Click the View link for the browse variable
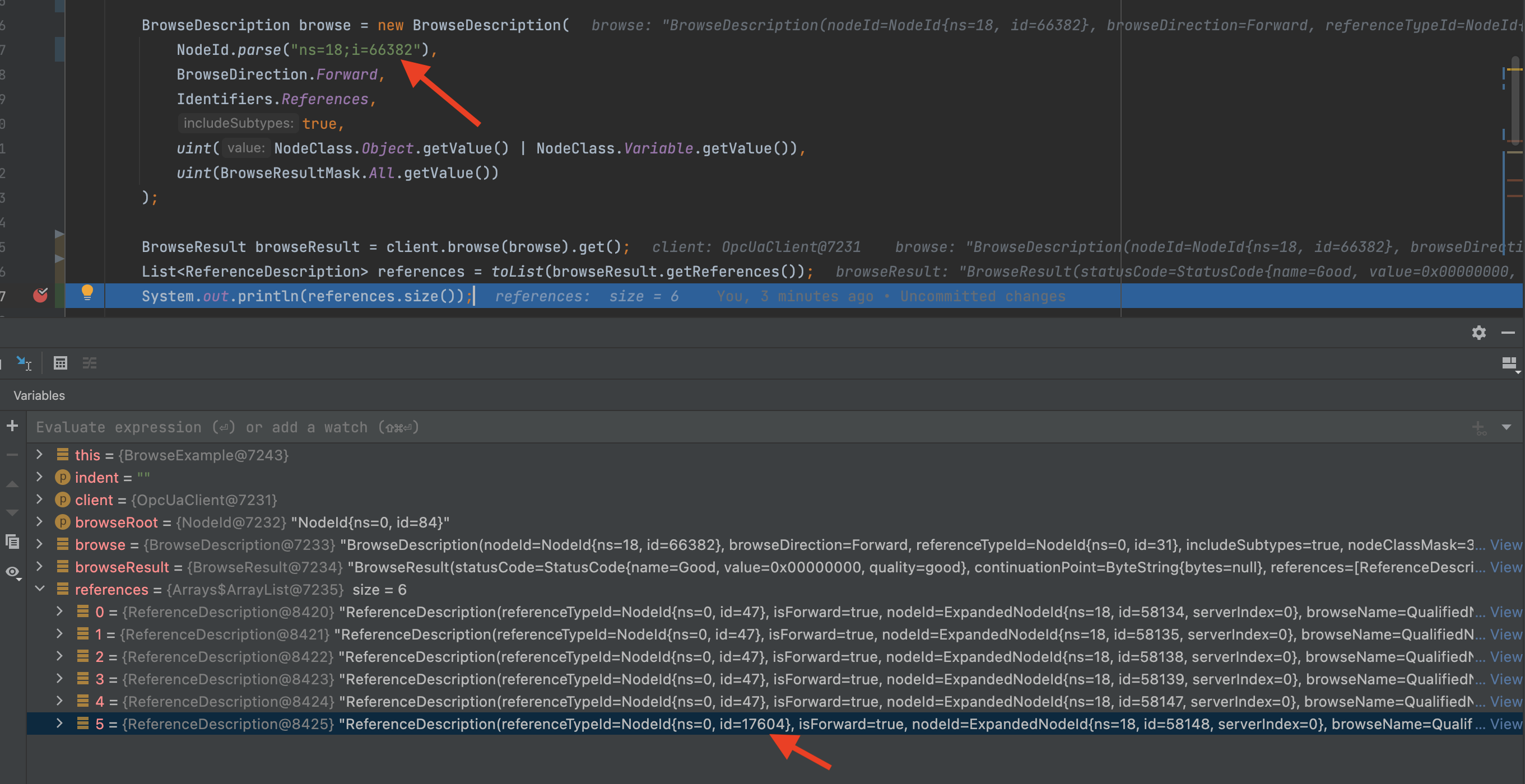 [1505, 544]
